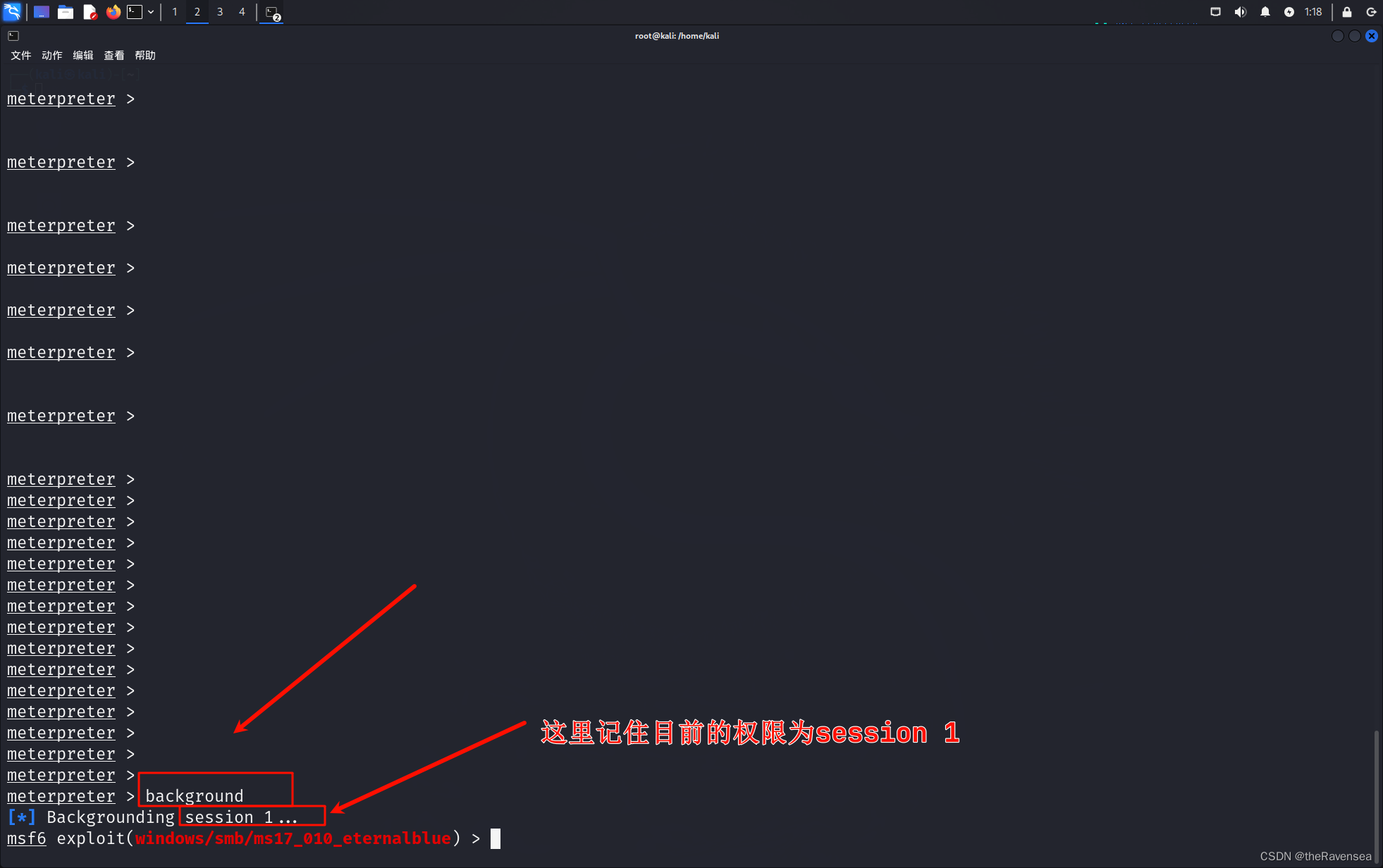Open the 文件 menu in terminal

(x=19, y=55)
